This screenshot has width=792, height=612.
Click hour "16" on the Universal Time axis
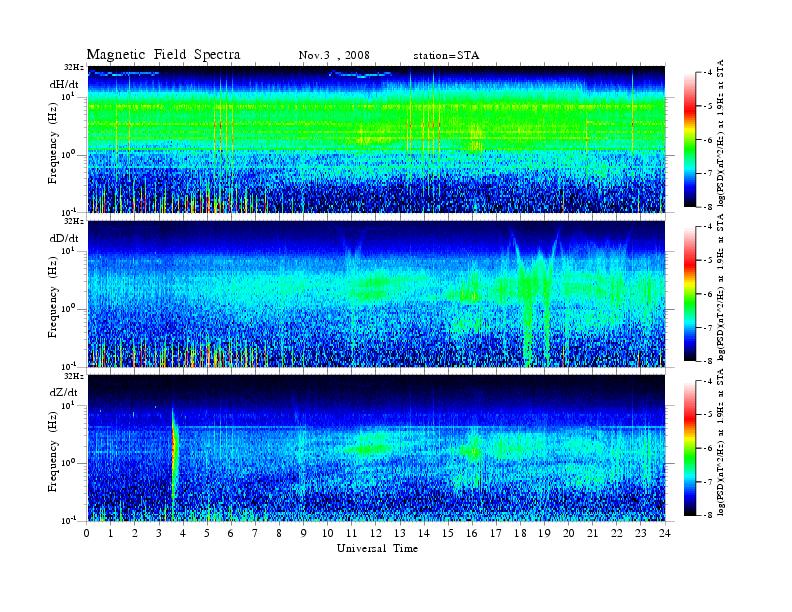coord(472,533)
